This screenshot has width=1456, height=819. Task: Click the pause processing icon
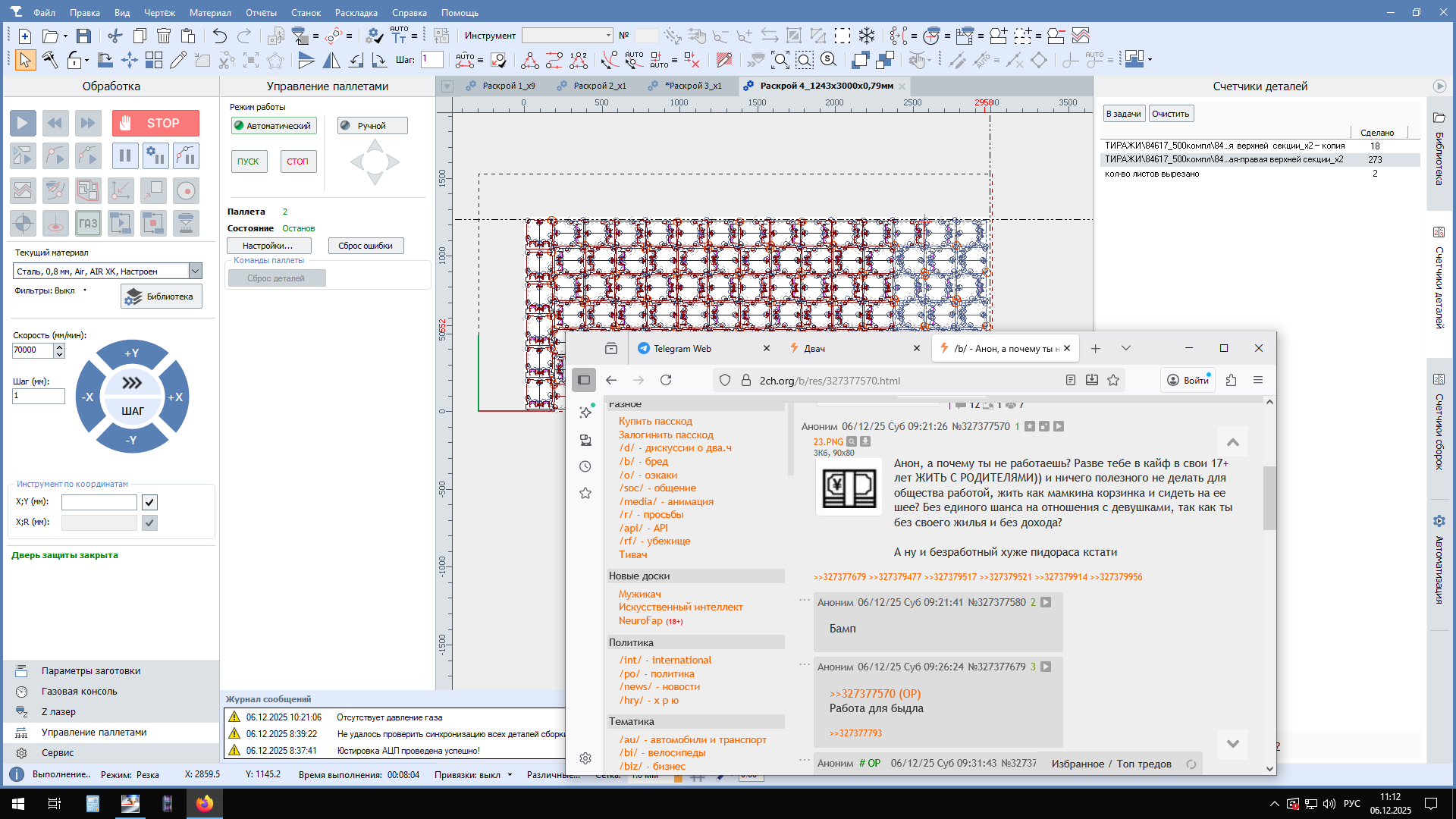(x=124, y=156)
